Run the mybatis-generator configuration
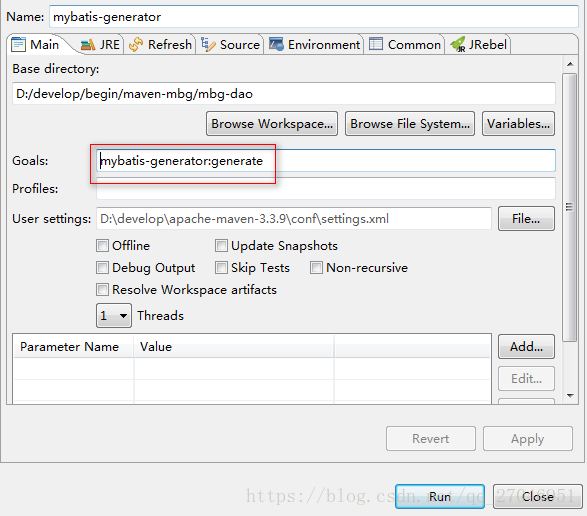Screen dimensions: 587x516 [440, 497]
